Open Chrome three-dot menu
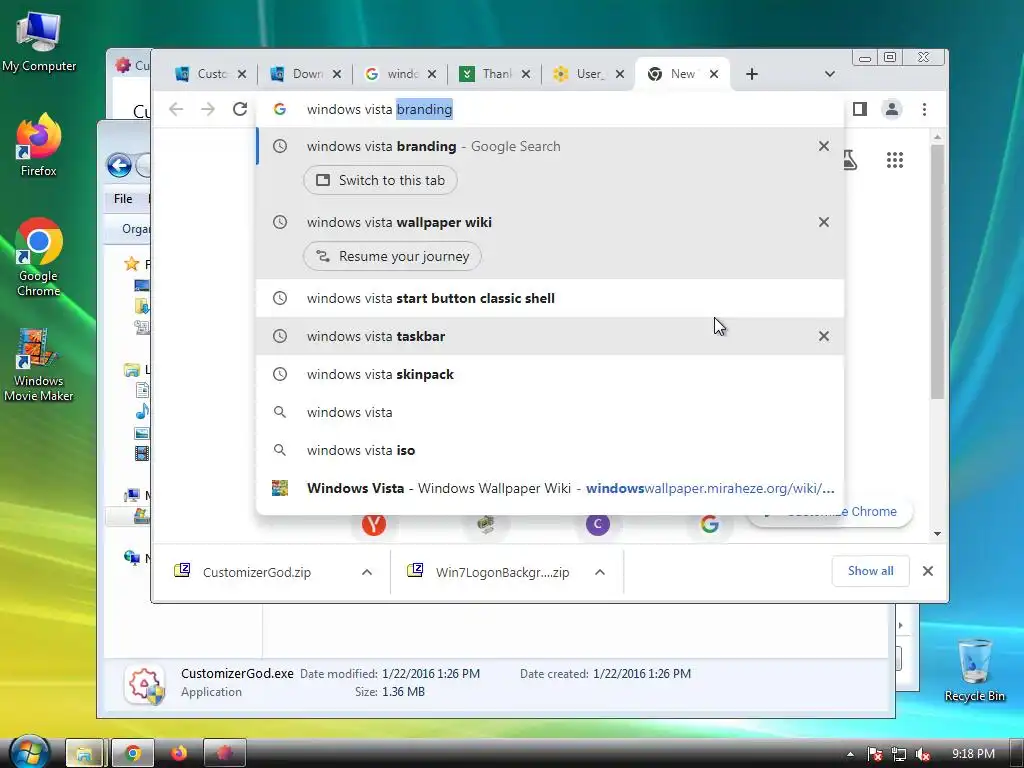This screenshot has height=768, width=1024. point(924,109)
